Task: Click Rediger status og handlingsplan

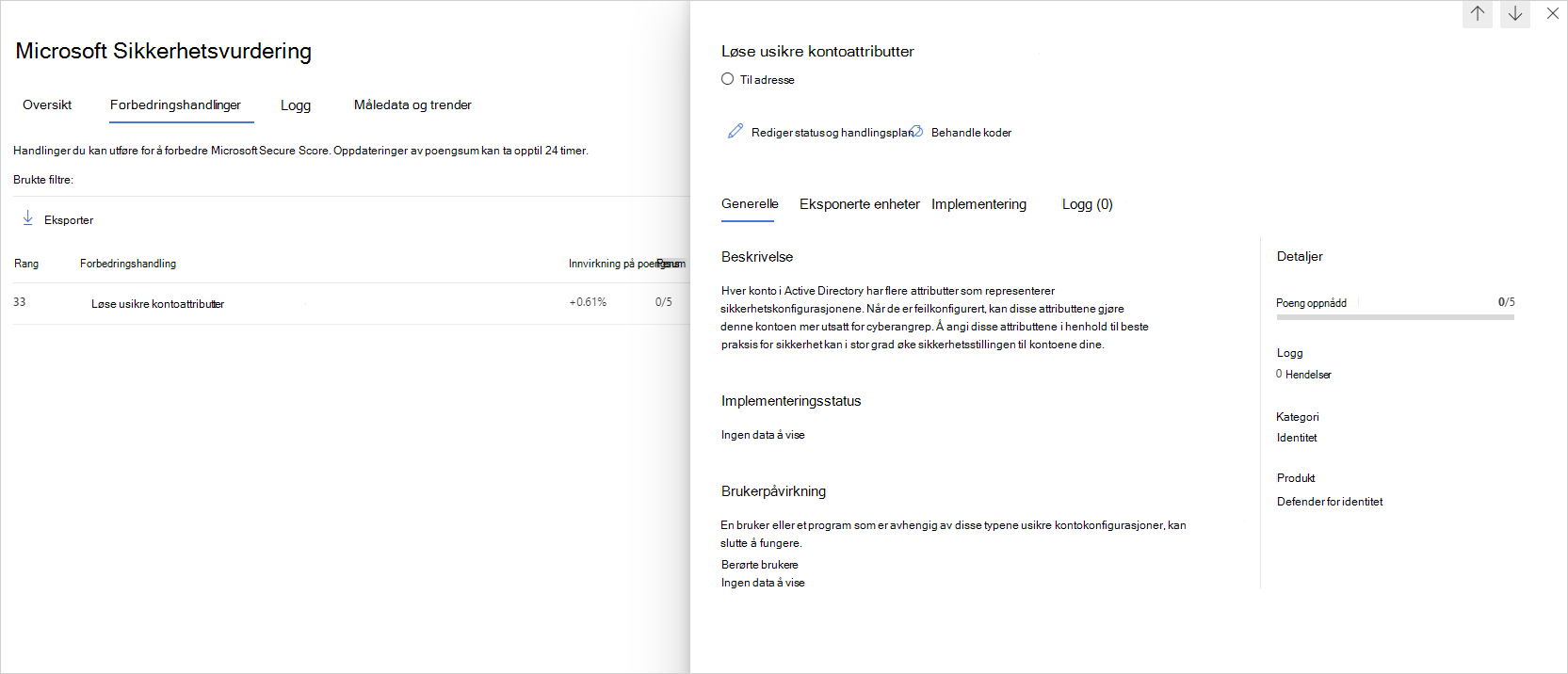Action: pos(832,133)
